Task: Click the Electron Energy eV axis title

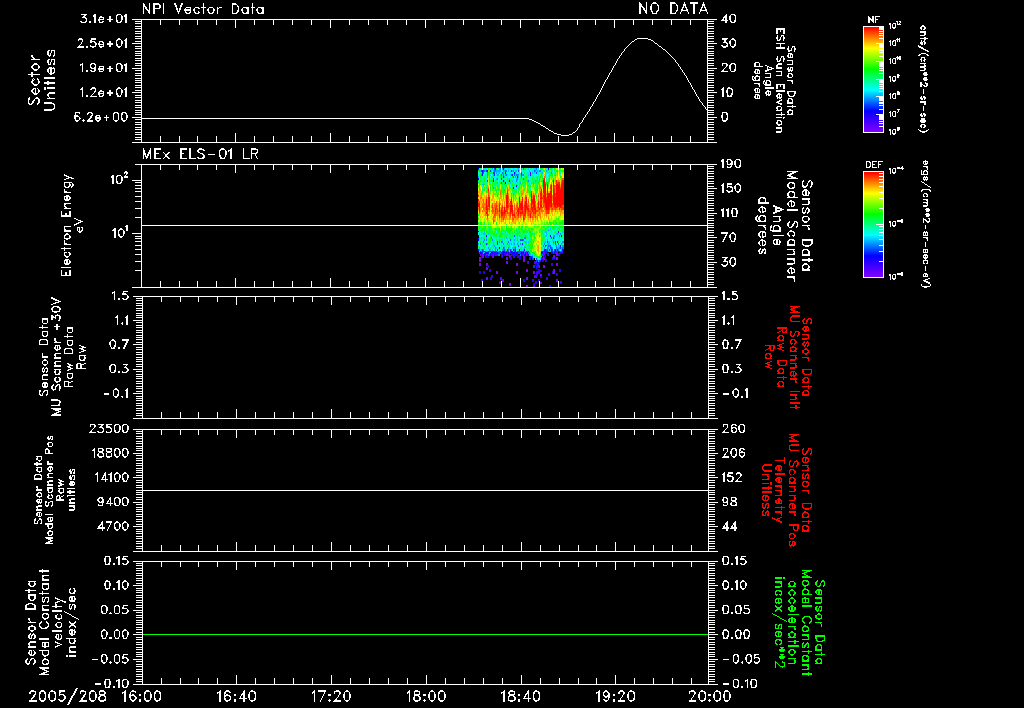Action: click(x=73, y=225)
